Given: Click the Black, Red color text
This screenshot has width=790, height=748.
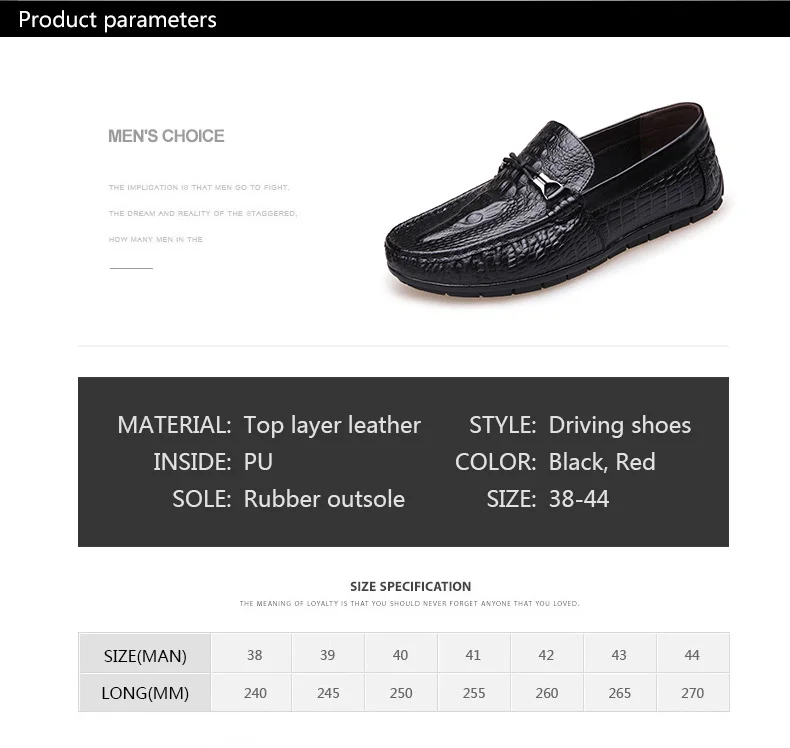Looking at the screenshot, I should [601, 462].
